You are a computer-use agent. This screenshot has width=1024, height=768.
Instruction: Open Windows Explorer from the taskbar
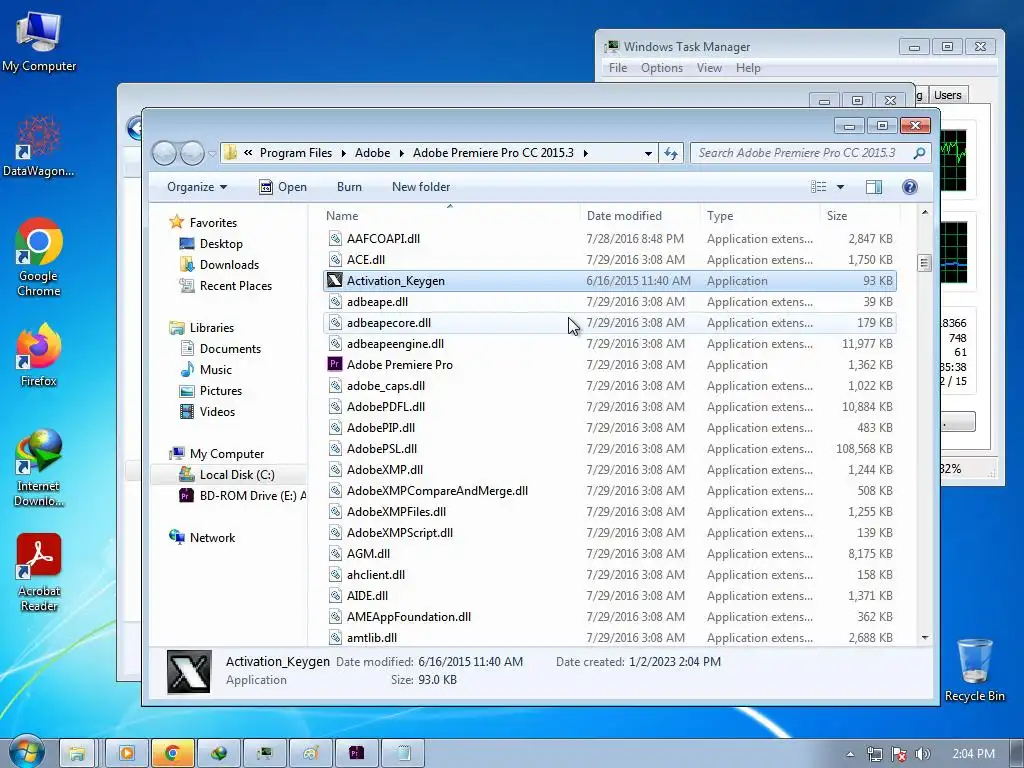click(x=77, y=753)
